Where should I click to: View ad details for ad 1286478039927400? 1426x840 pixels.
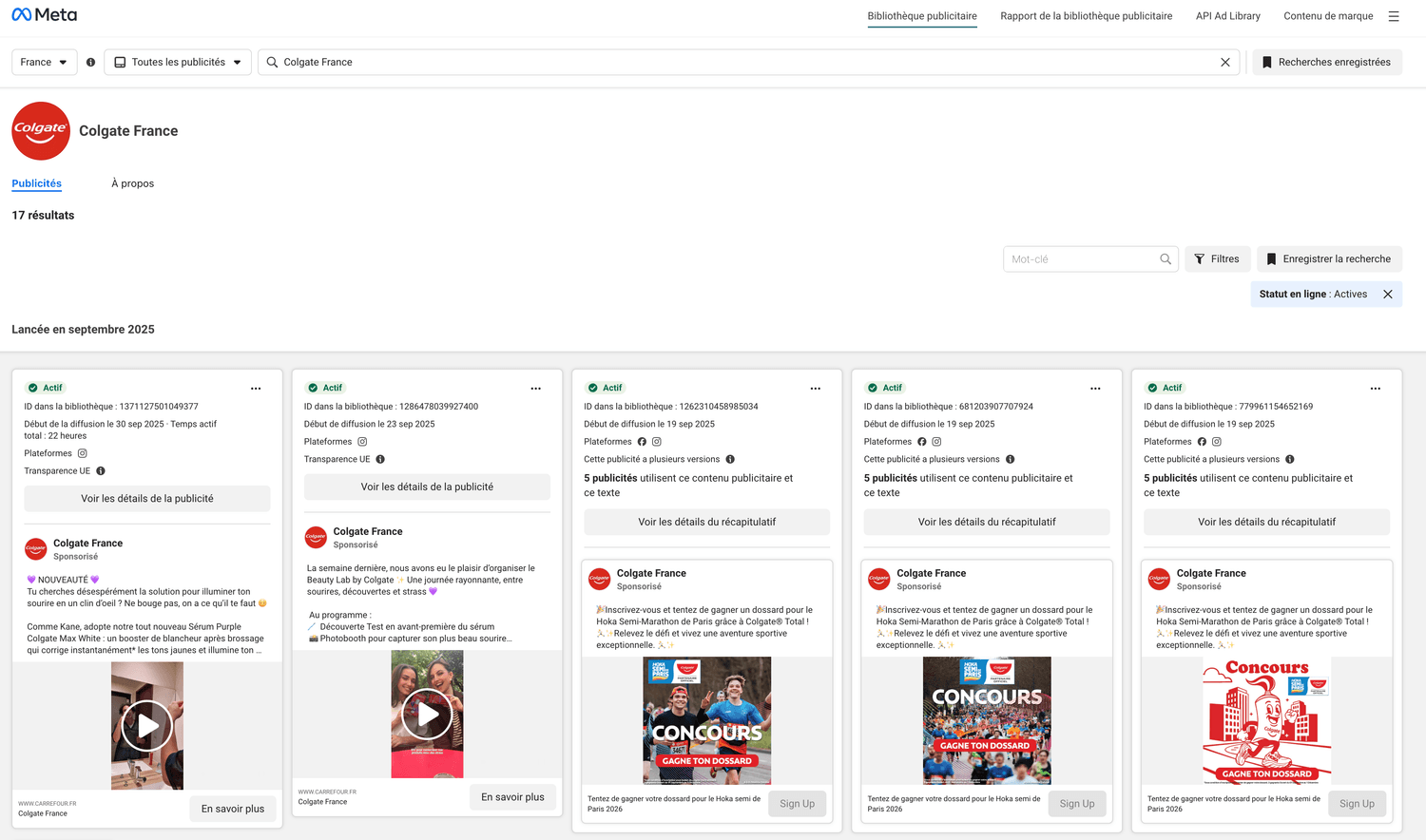(427, 487)
